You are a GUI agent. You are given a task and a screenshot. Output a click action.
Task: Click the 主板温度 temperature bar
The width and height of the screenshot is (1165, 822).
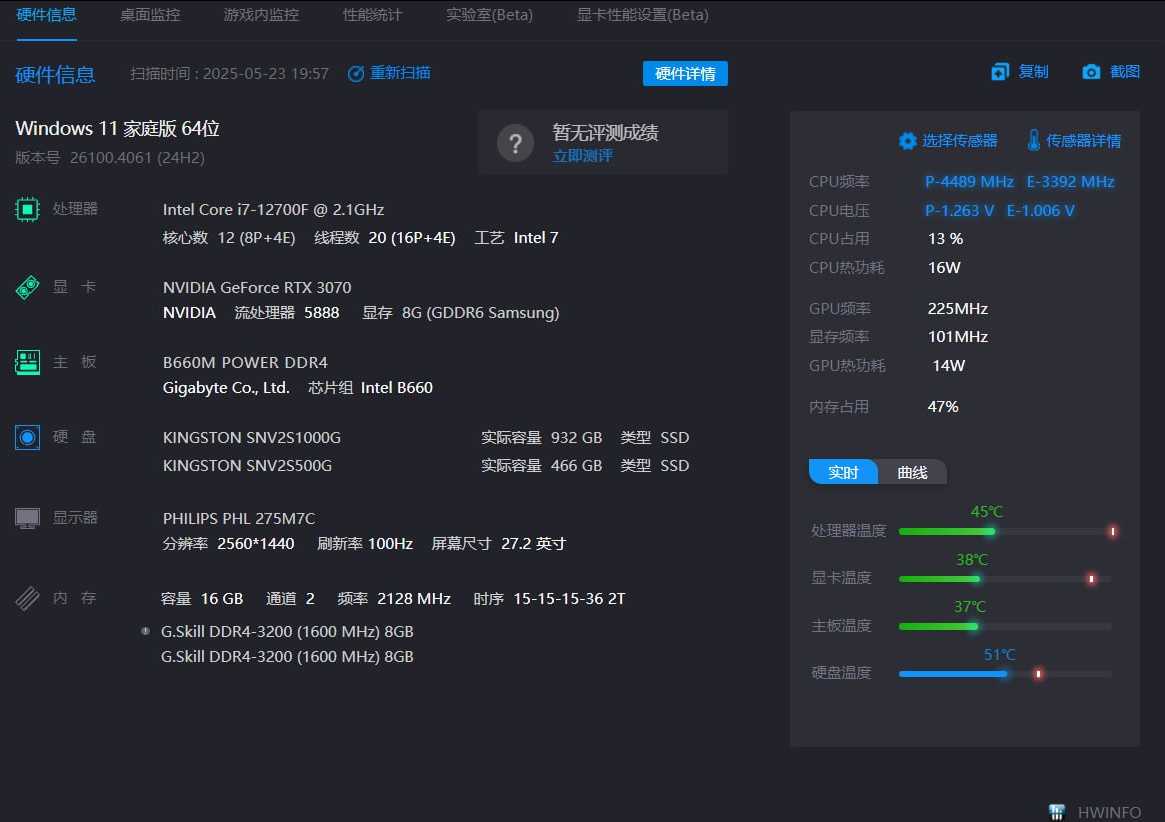tap(1005, 627)
